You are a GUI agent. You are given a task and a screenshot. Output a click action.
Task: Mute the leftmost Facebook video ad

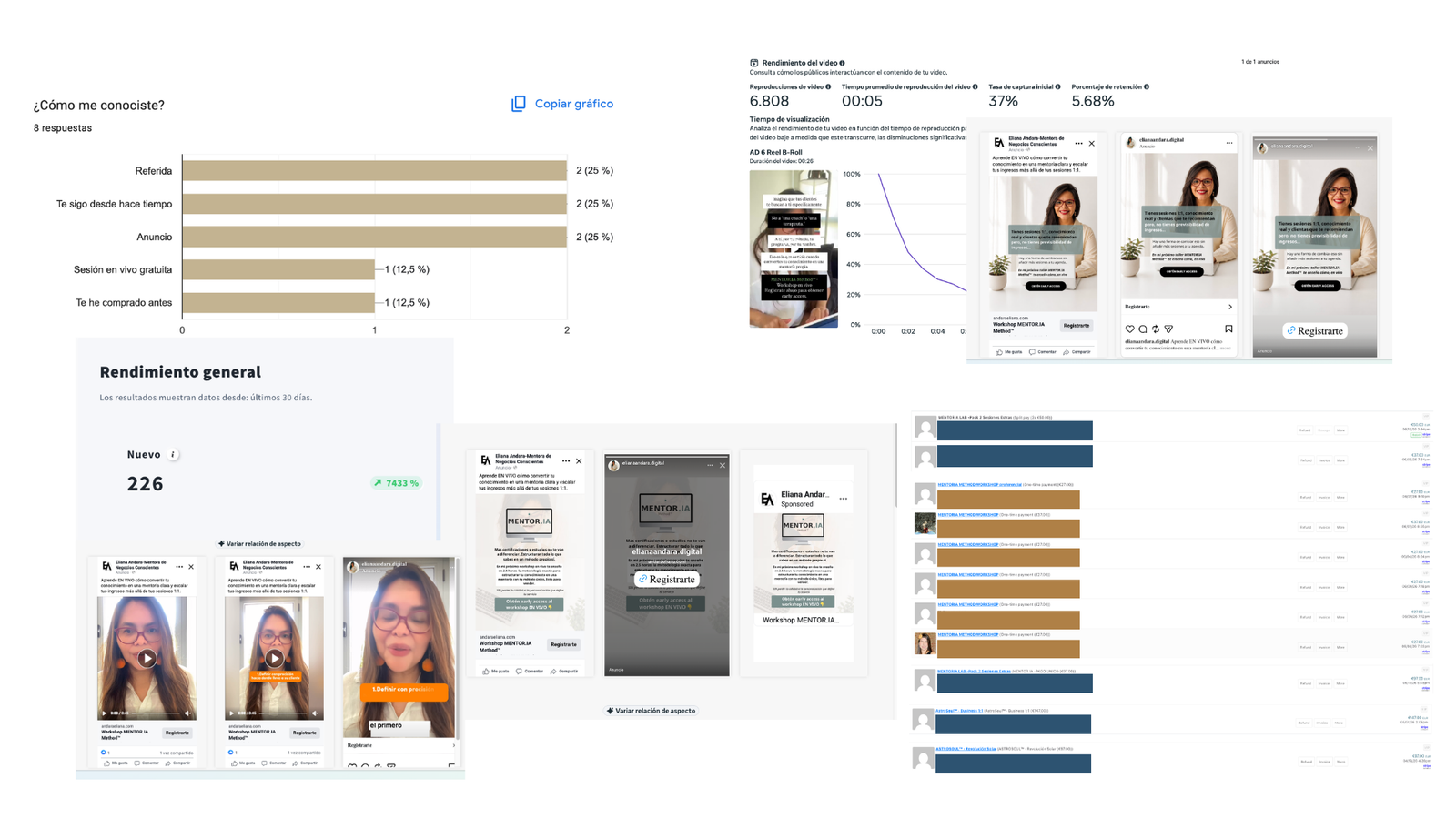[x=187, y=713]
